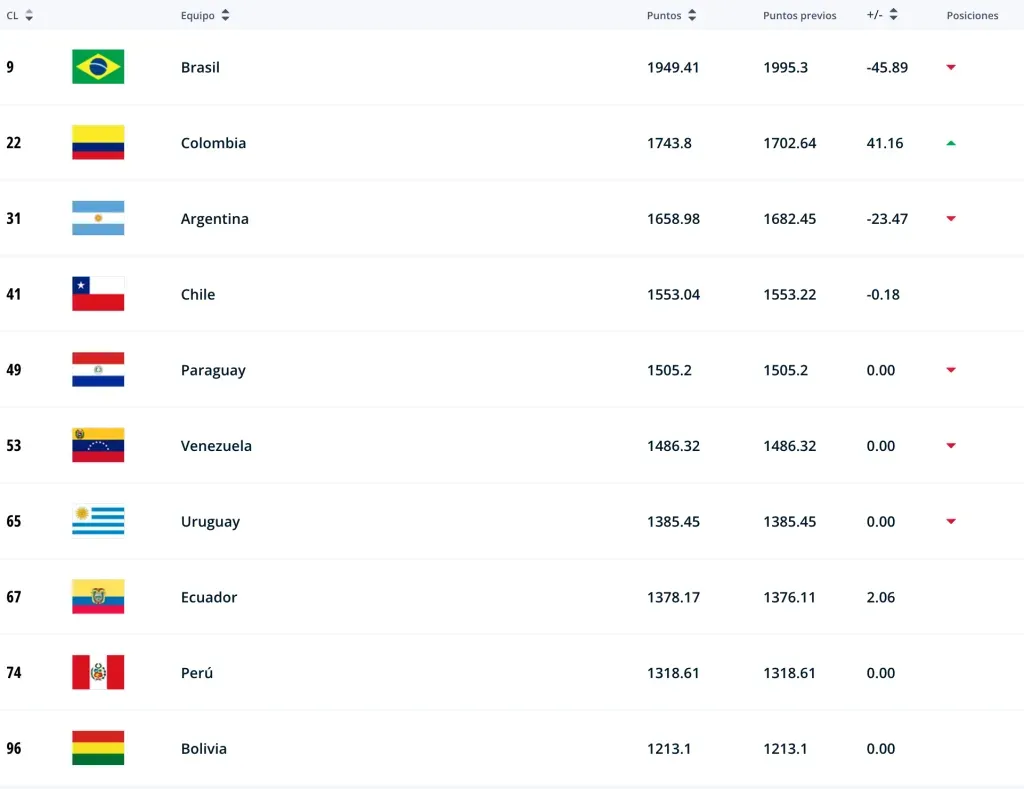Click Brasil's red down position arrow
The width and height of the screenshot is (1024, 789).
[951, 67]
